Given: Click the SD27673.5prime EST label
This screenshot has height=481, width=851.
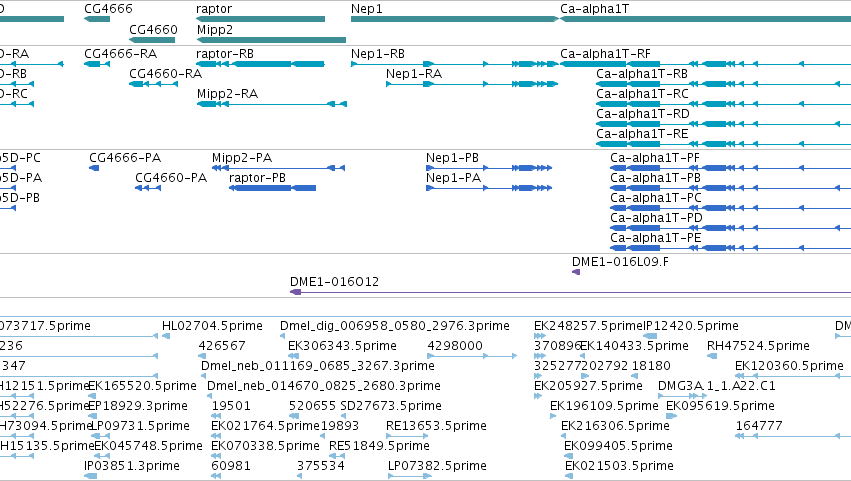Looking at the screenshot, I should coord(391,407).
